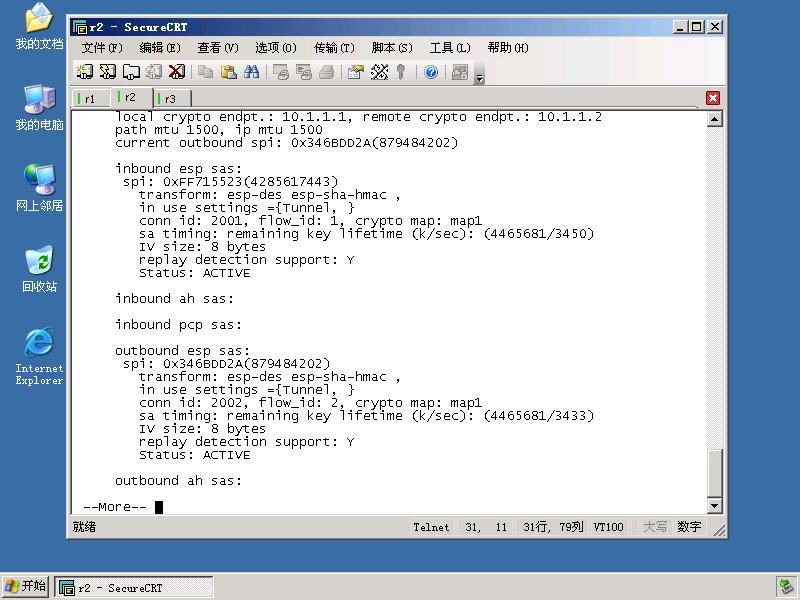Click r2 - SecureCRT taskbar button
The width and height of the screenshot is (800, 600).
click(x=134, y=588)
